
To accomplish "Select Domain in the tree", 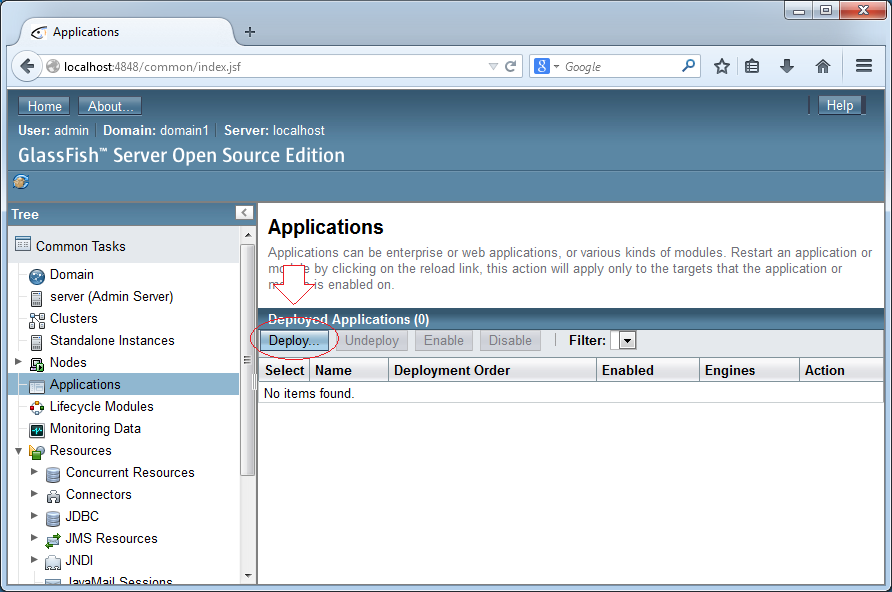I will [x=72, y=274].
